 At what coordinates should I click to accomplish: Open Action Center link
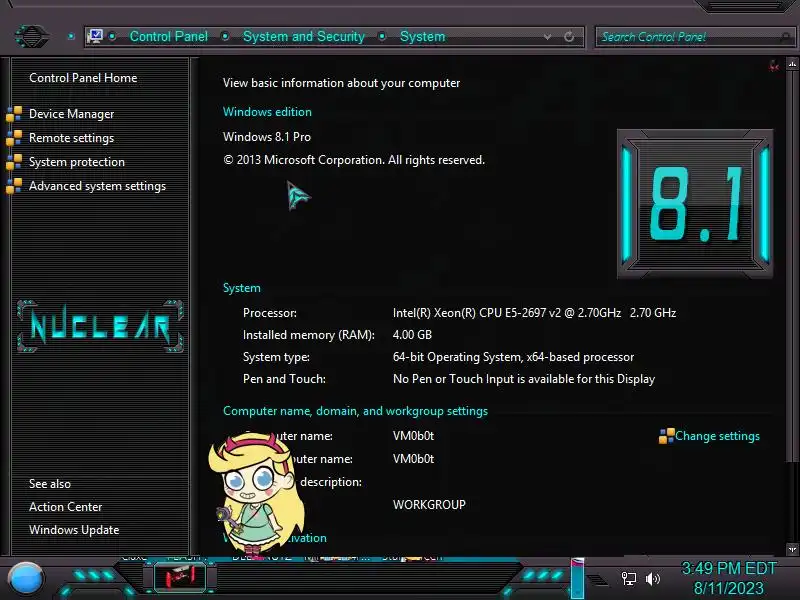65,507
